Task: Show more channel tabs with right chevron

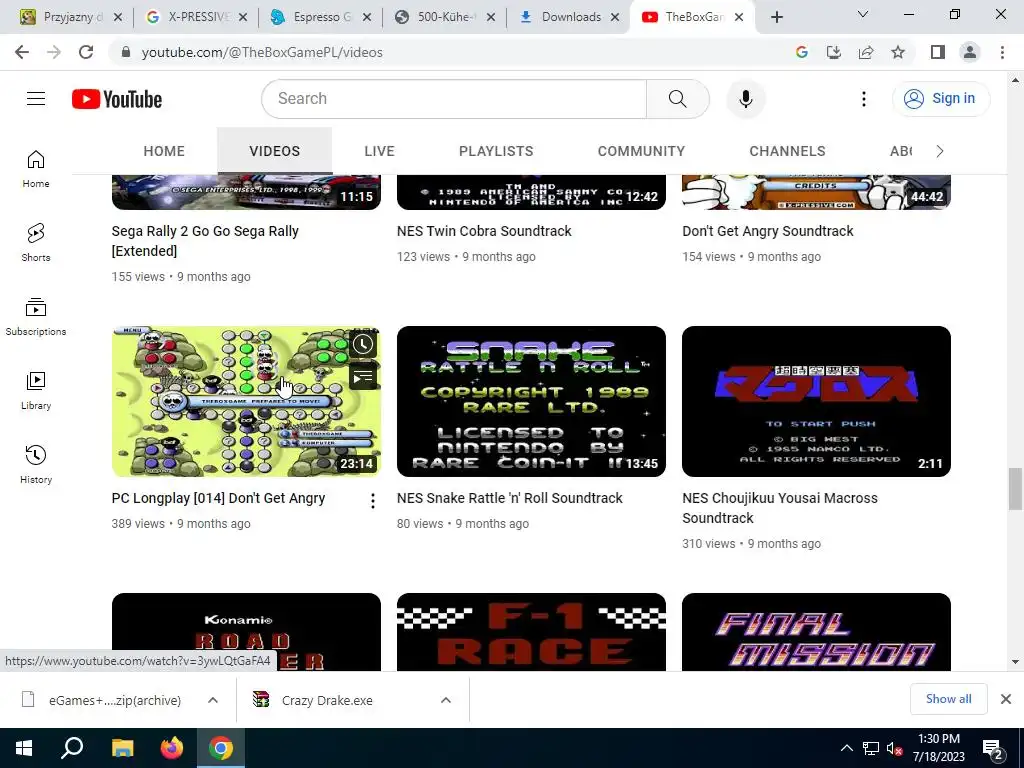Action: 940,152
